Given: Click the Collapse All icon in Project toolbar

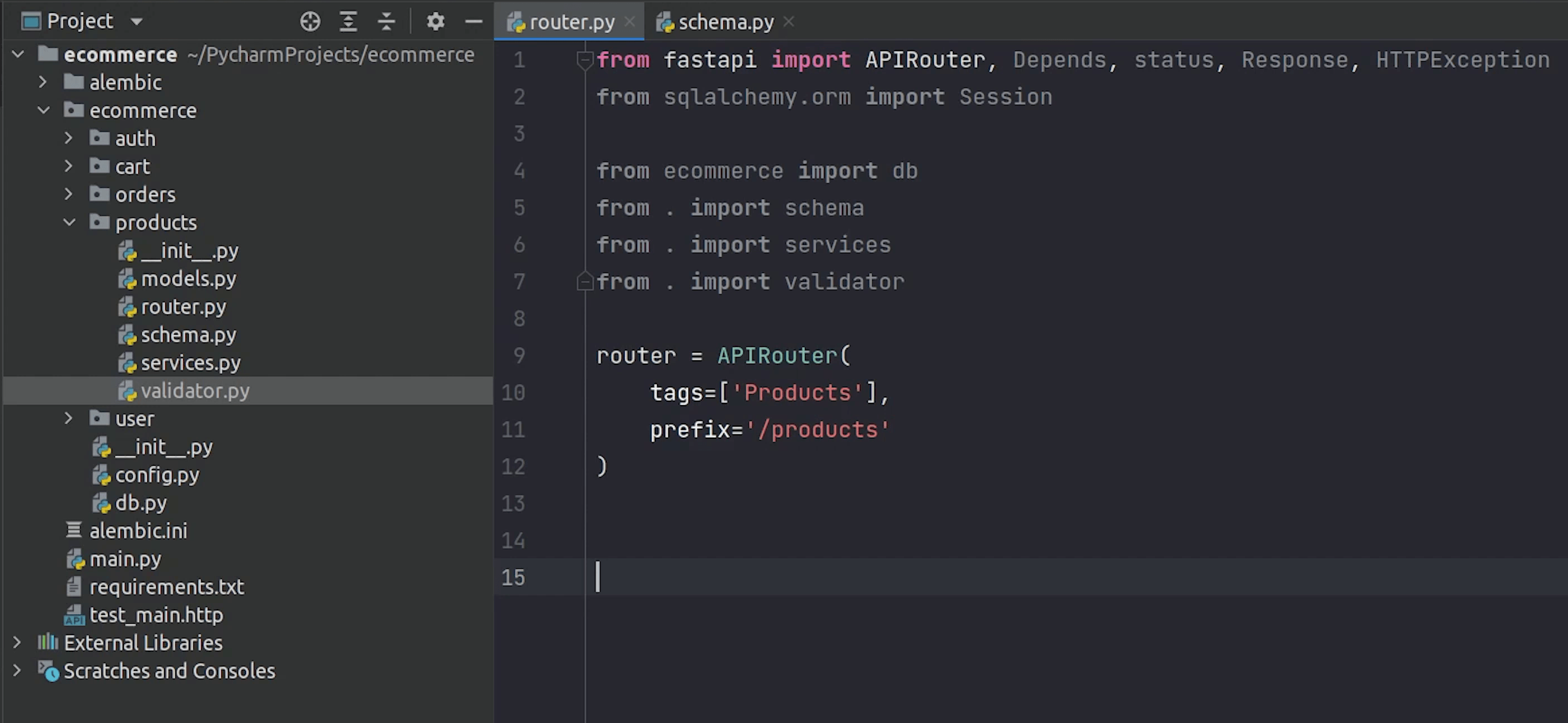Looking at the screenshot, I should (x=387, y=21).
